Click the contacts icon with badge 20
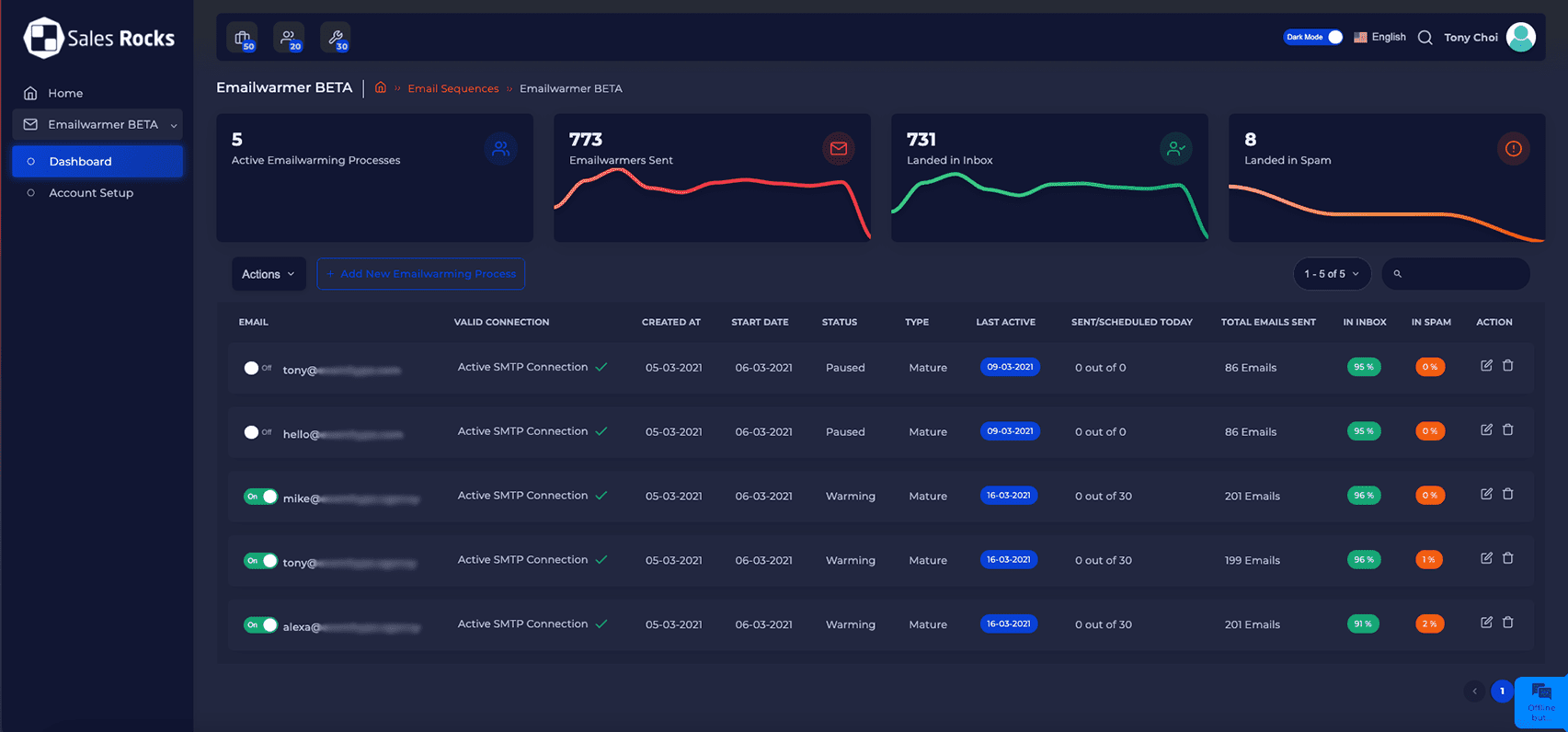Screen dimensions: 1568x732 tap(289, 38)
